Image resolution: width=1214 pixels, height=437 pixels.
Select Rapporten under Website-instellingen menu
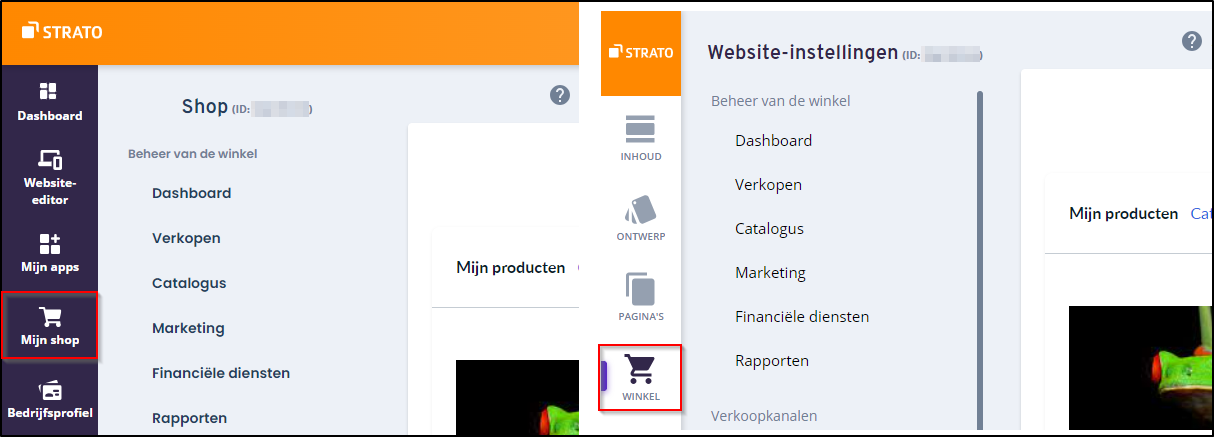click(772, 361)
